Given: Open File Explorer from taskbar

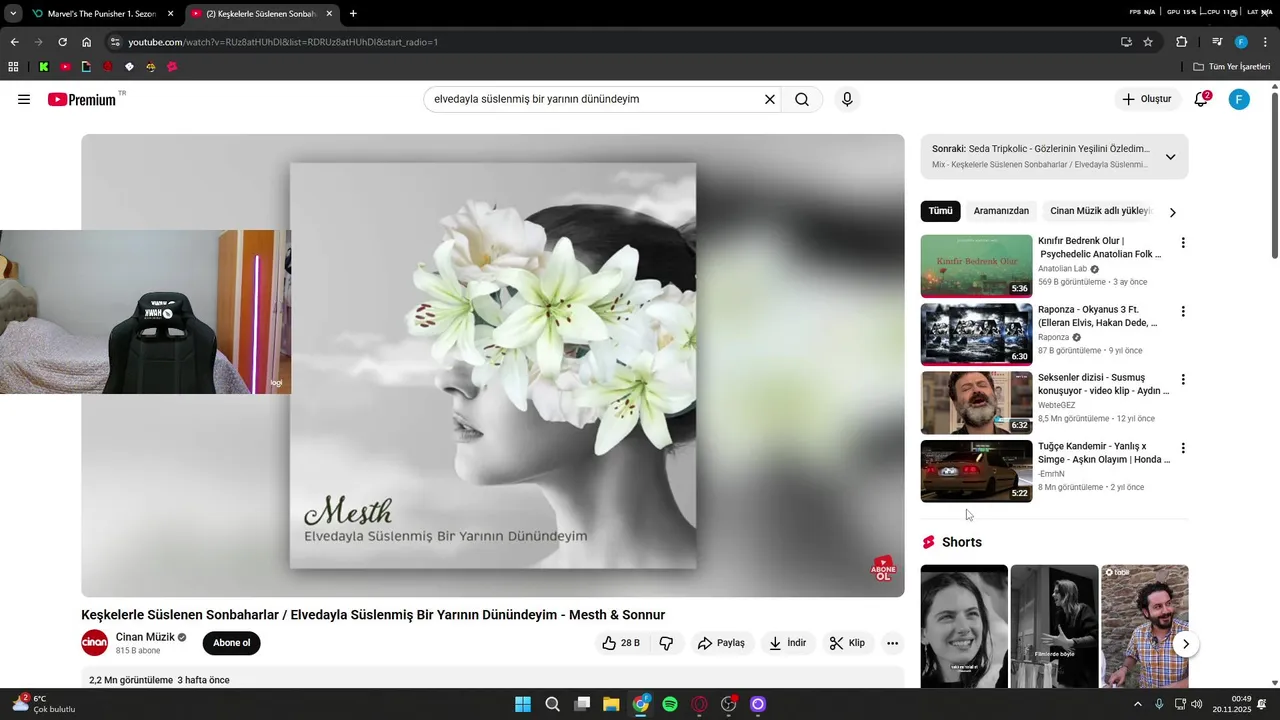Looking at the screenshot, I should coord(611,704).
